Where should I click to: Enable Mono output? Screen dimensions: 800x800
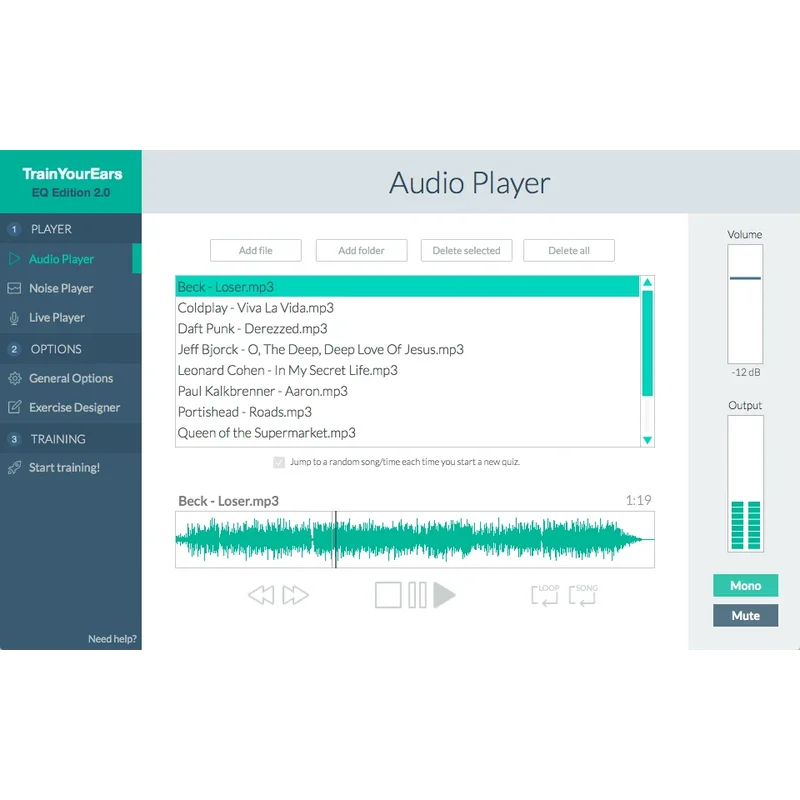tap(745, 585)
